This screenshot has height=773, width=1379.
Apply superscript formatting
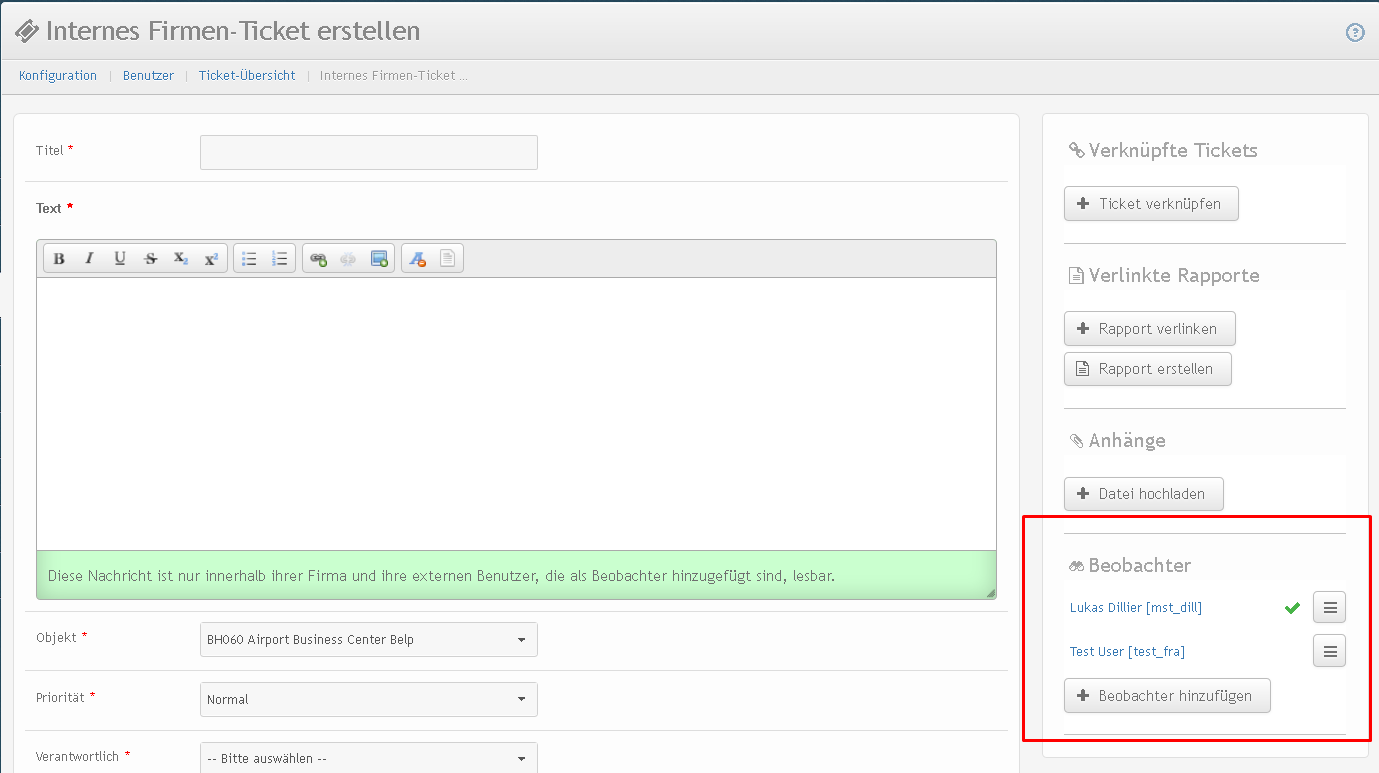(x=211, y=259)
